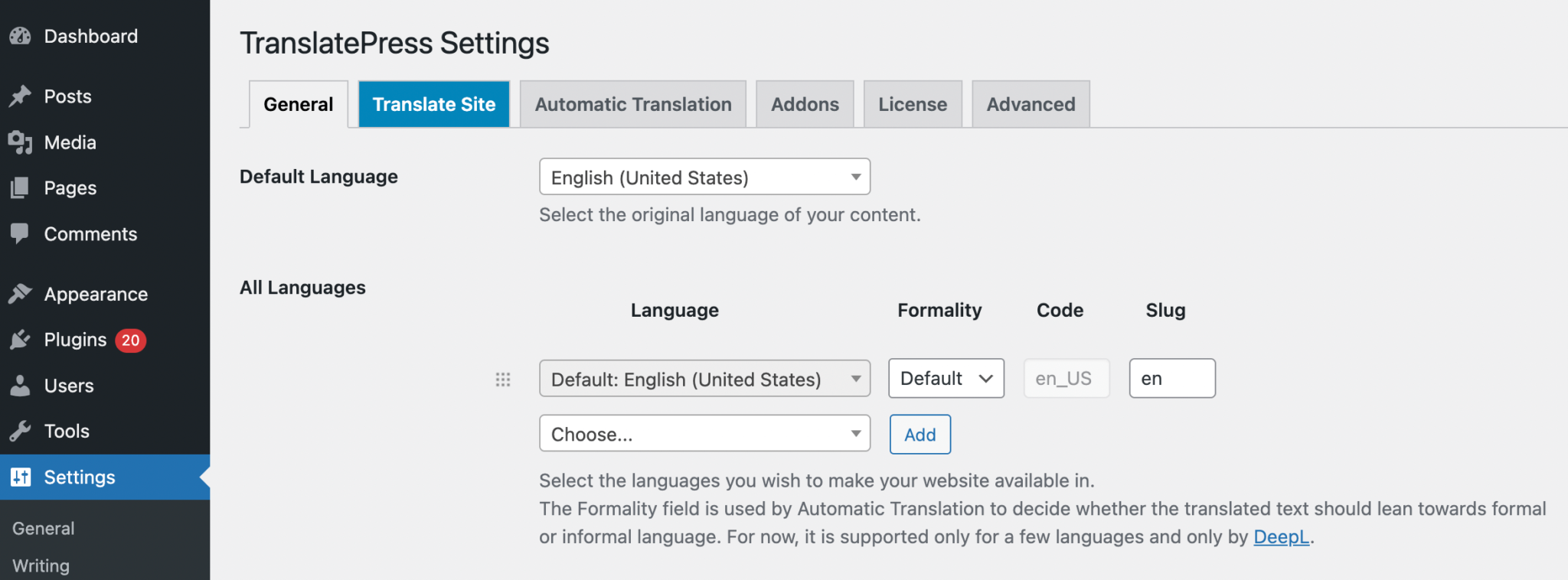
Task: Click the Appearance paintbrush icon
Action: tap(21, 294)
